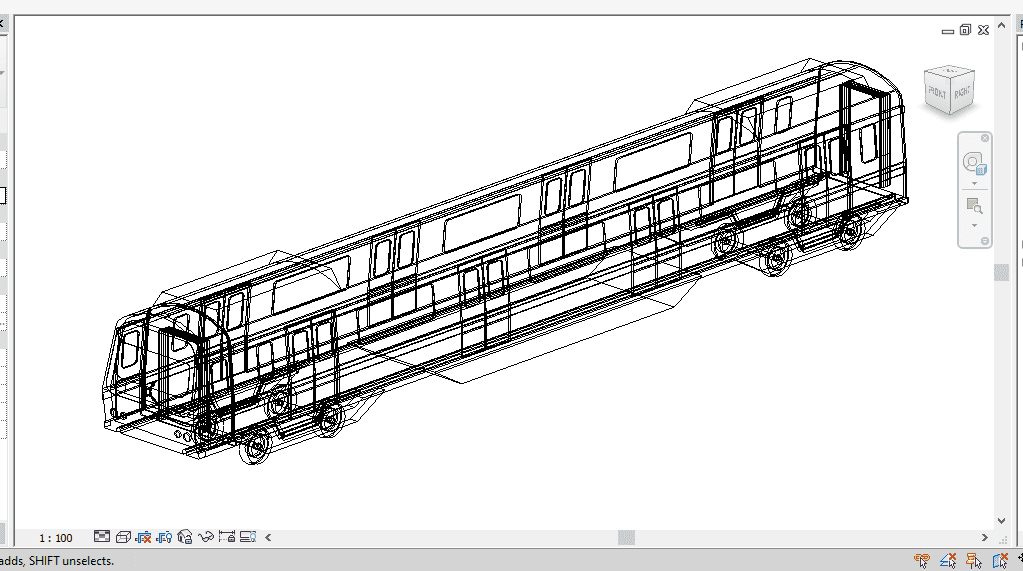Click the ViewCube FRONT face

pos(938,92)
